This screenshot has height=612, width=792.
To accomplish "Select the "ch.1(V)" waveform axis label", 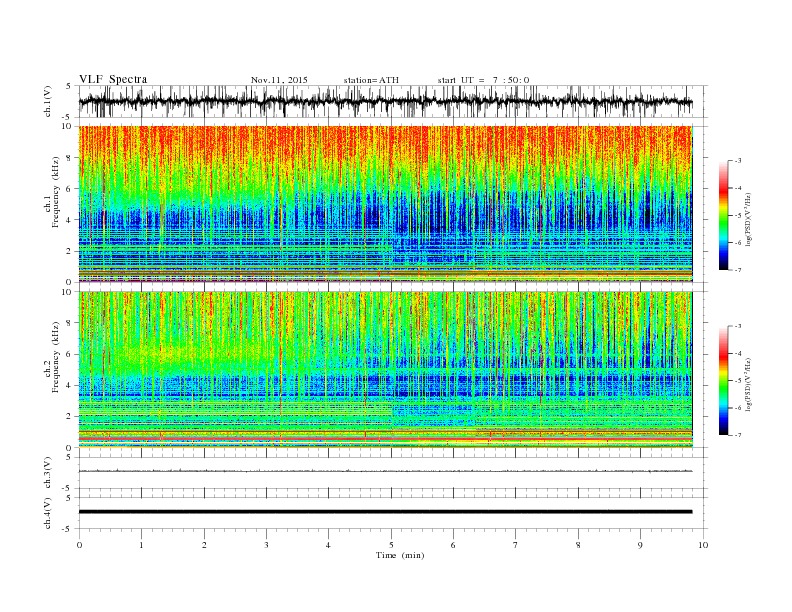I will click(48, 101).
